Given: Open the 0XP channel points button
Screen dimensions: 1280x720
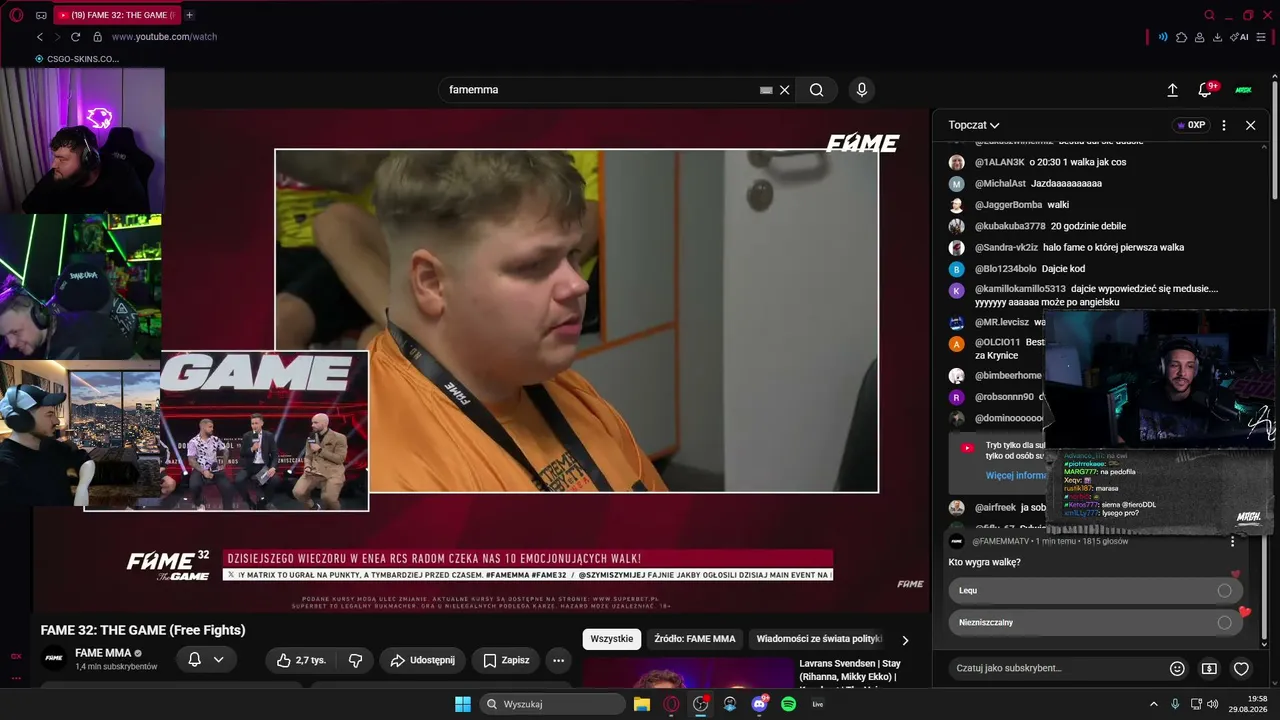Looking at the screenshot, I should coord(1190,125).
